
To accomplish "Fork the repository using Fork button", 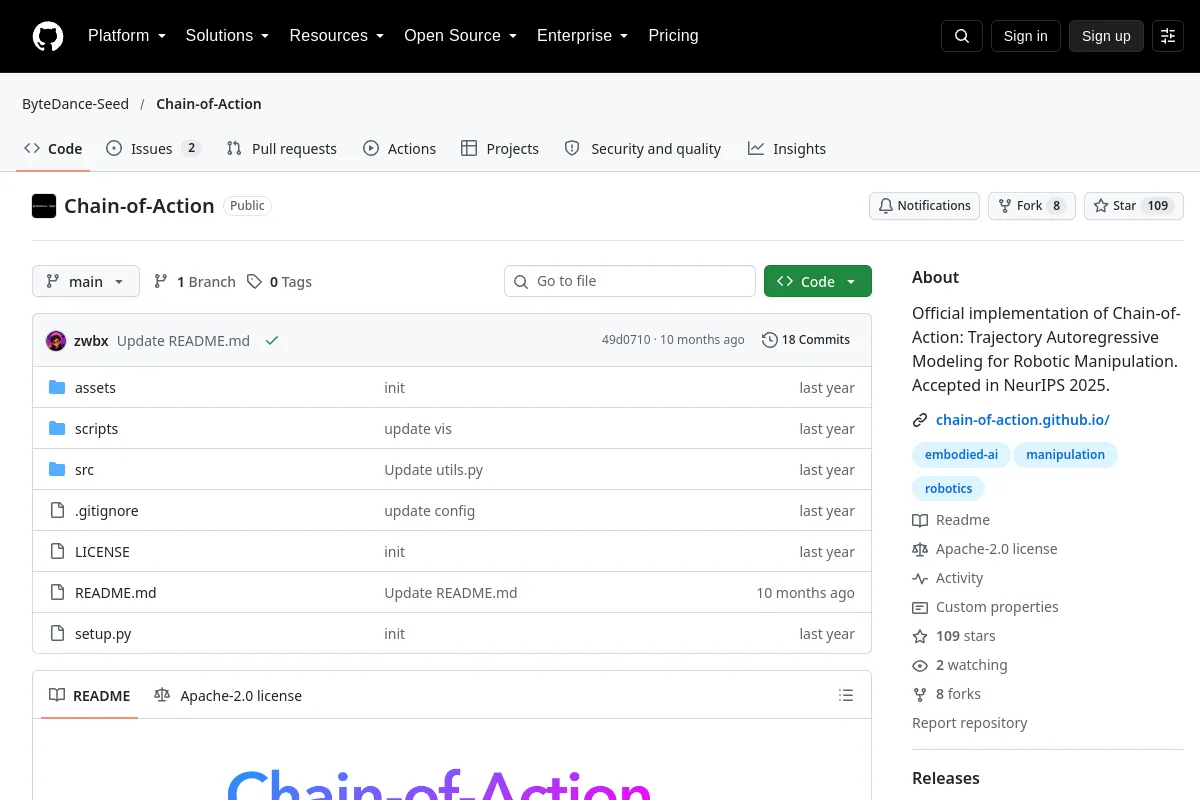I will (x=1032, y=206).
